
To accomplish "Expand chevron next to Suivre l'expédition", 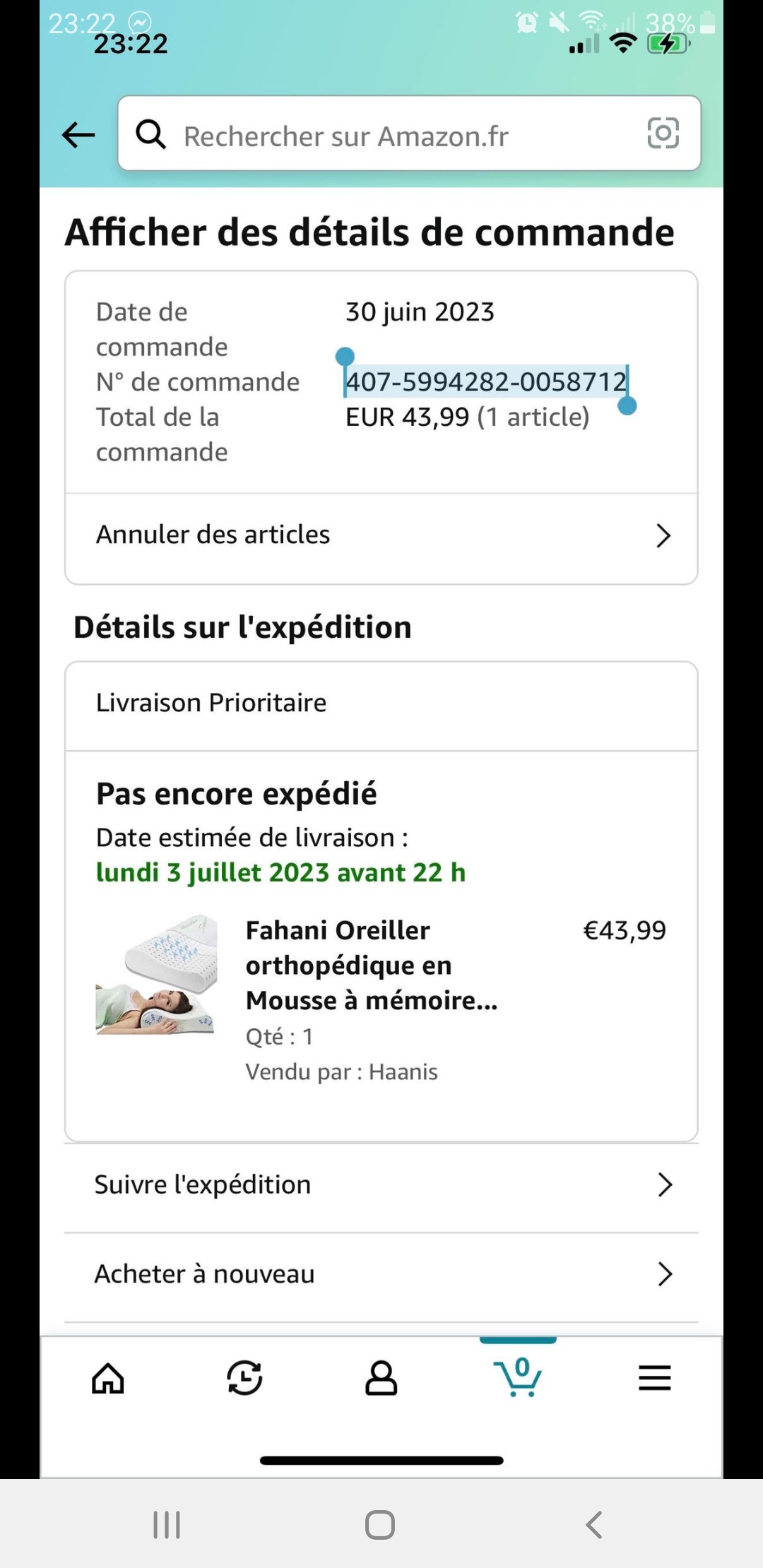I will [x=664, y=1184].
